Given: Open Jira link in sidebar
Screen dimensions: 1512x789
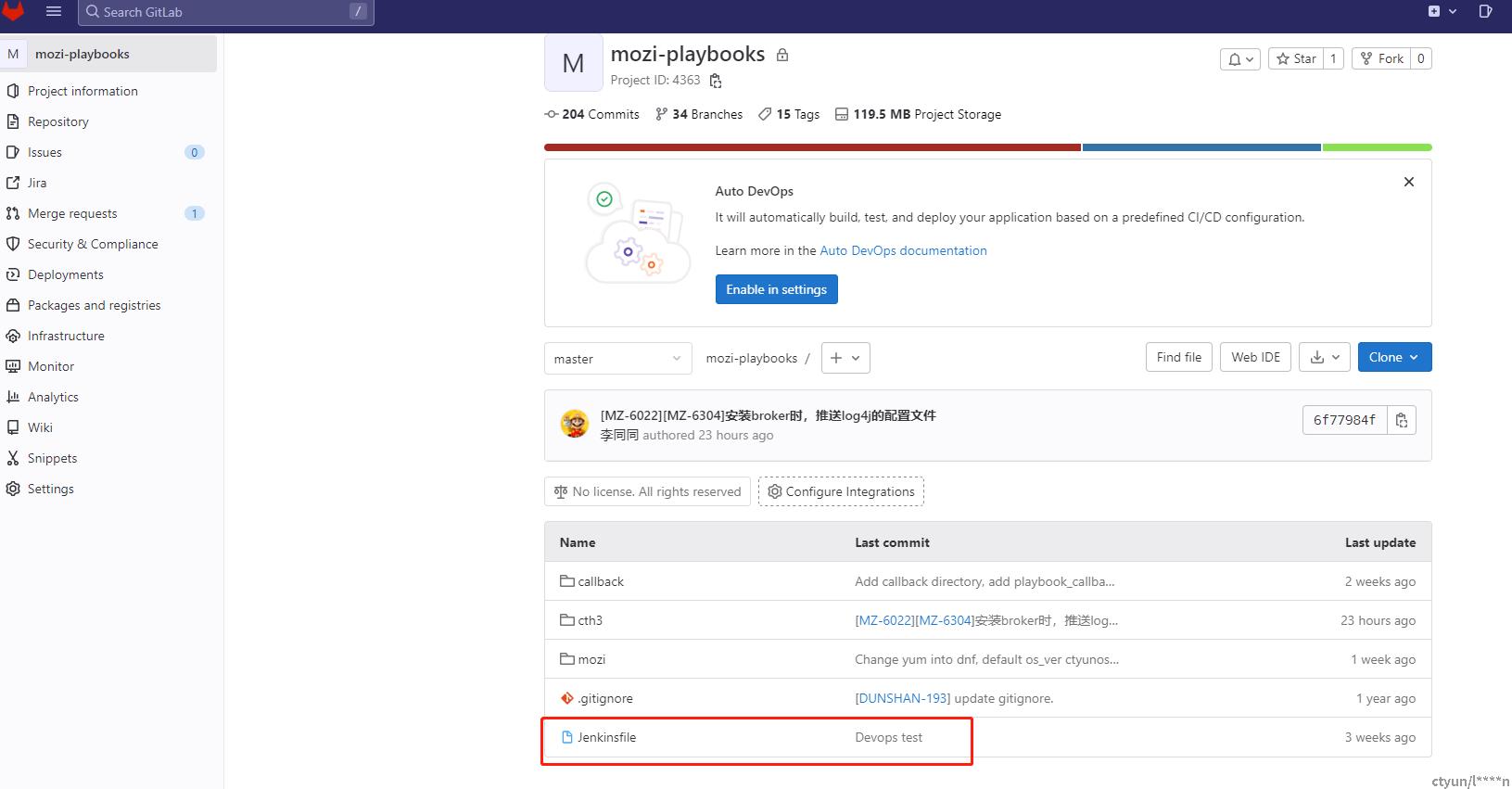Looking at the screenshot, I should coord(37,183).
